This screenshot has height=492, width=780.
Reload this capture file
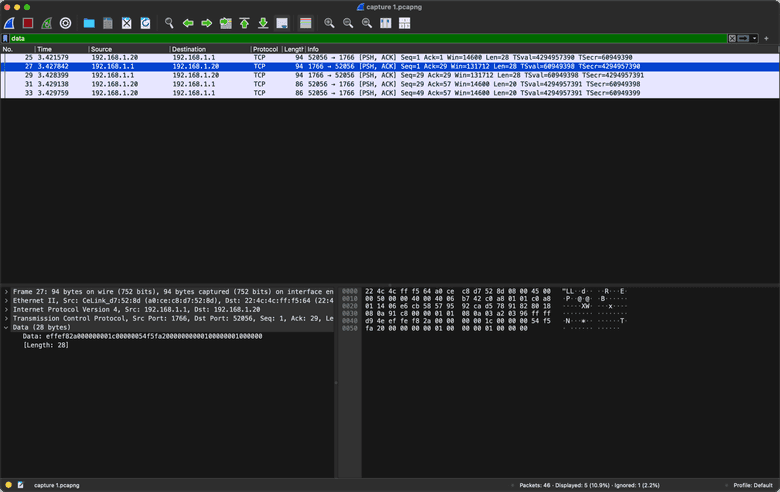tap(145, 23)
